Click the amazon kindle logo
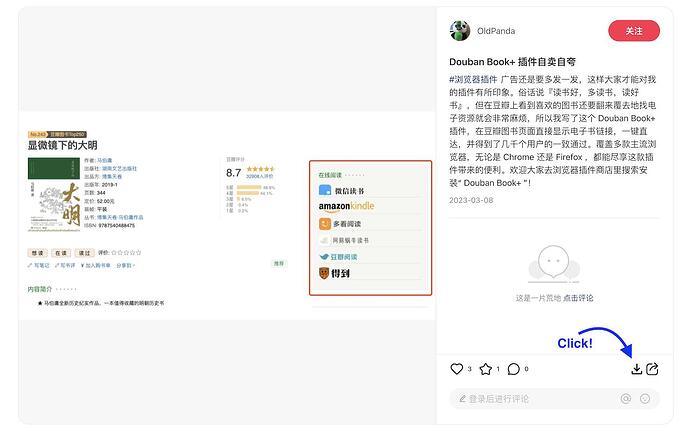This screenshot has width=690, height=431. click(x=346, y=206)
